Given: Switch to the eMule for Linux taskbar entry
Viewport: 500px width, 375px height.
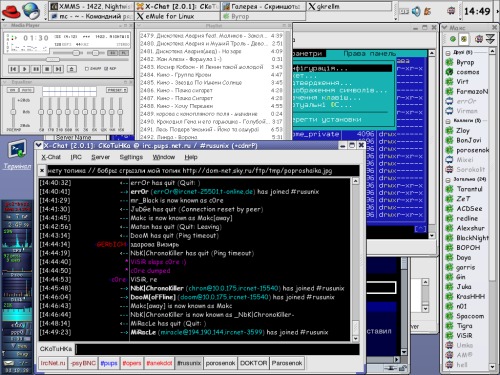Looking at the screenshot, I should pyautogui.click(x=177, y=16).
